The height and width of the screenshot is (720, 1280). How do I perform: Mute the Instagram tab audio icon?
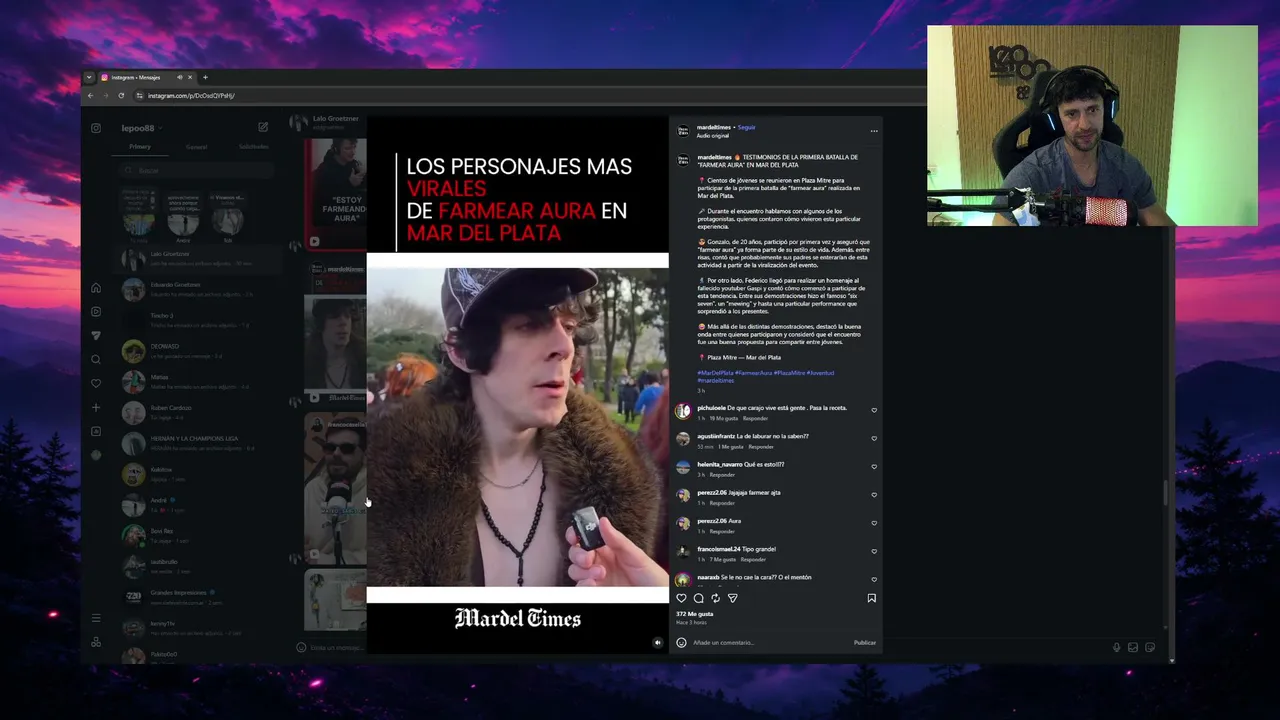point(179,77)
